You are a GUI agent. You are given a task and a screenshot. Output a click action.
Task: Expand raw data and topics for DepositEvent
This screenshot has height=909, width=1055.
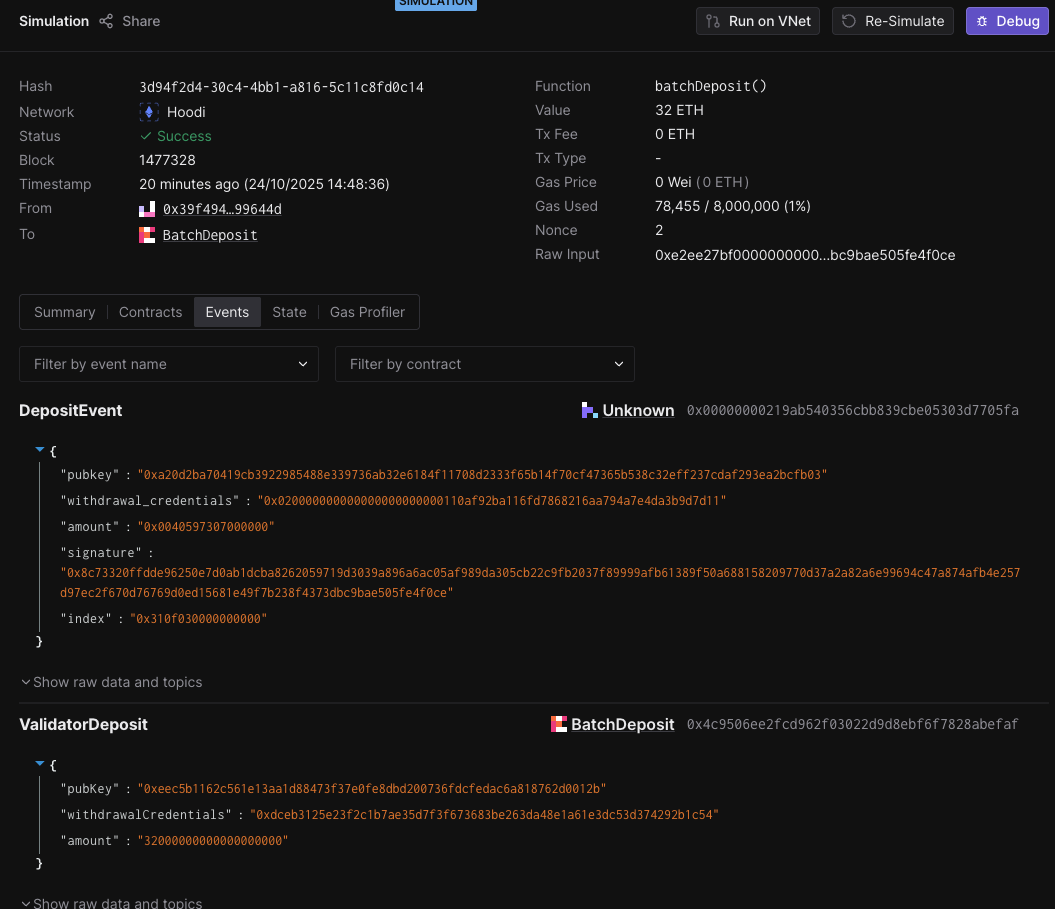pyautogui.click(x=111, y=682)
